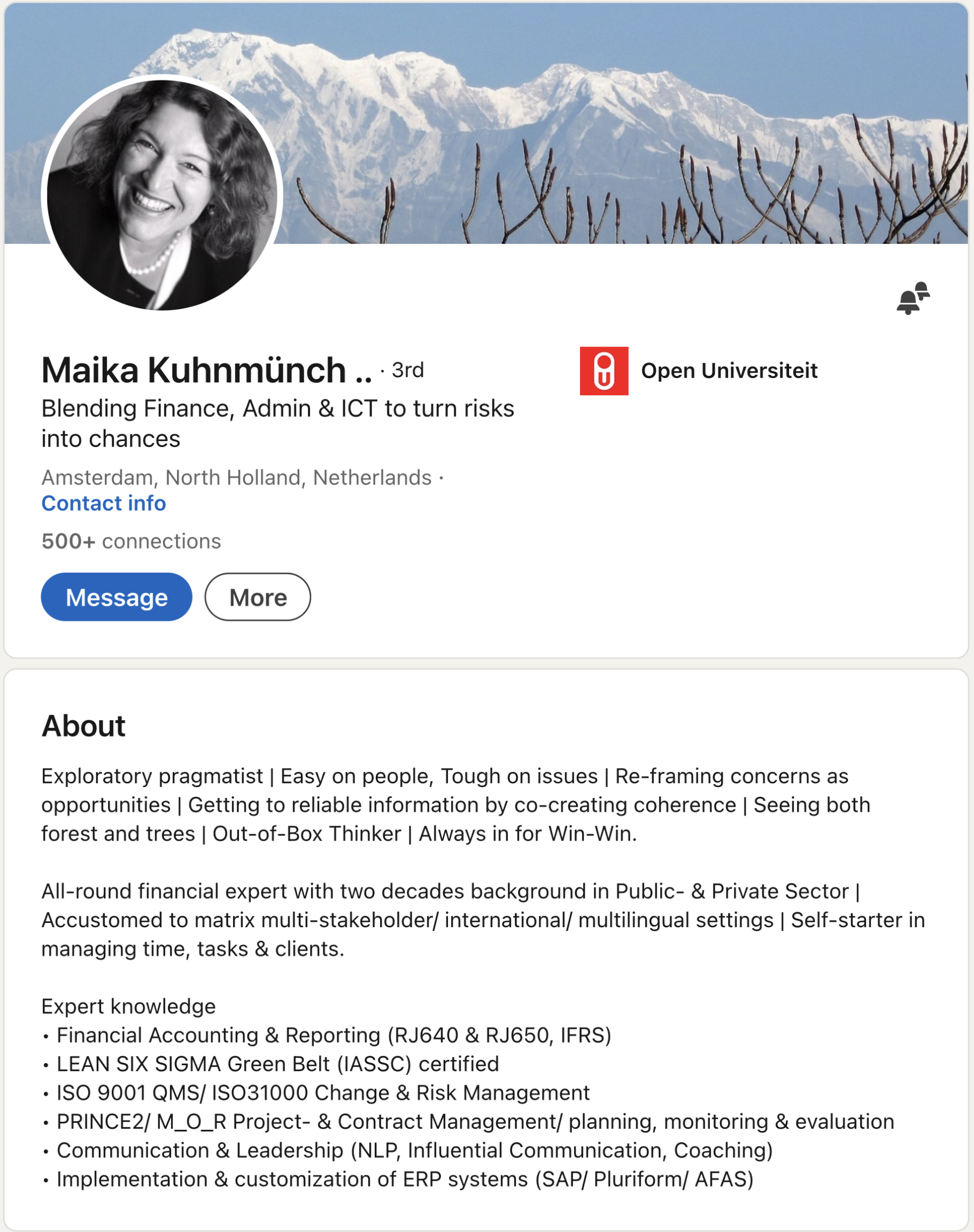Click the LEAN SIX SIGMA Green Belt bullet
The height and width of the screenshot is (1232, 974).
(277, 1064)
